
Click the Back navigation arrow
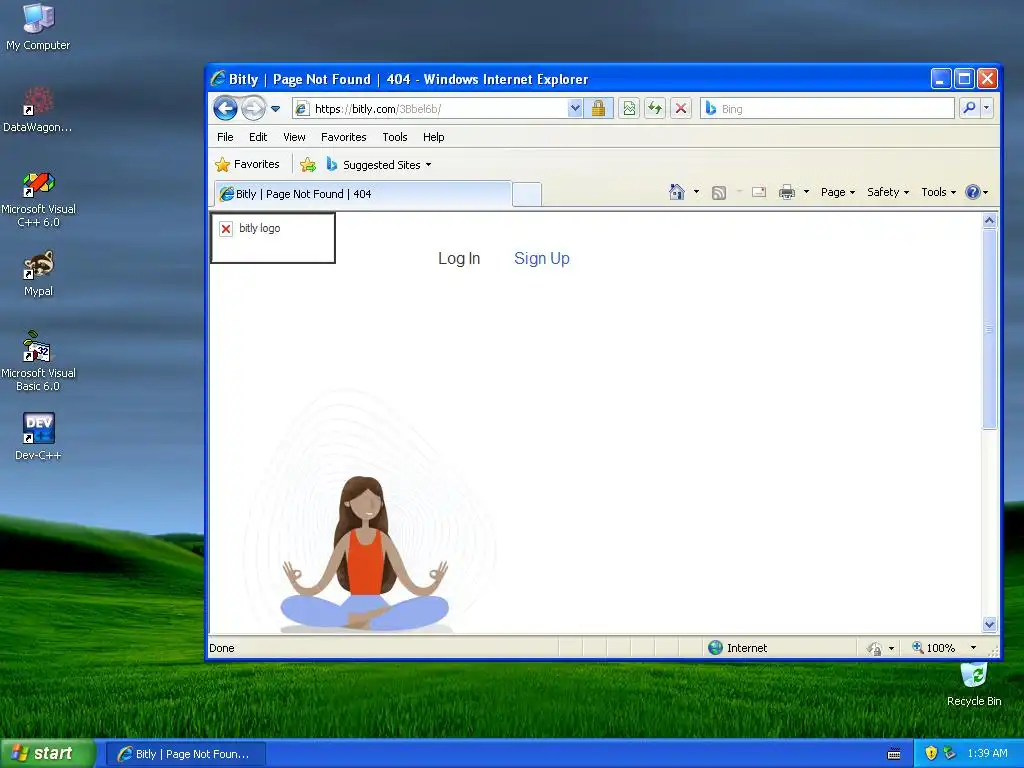tap(225, 108)
